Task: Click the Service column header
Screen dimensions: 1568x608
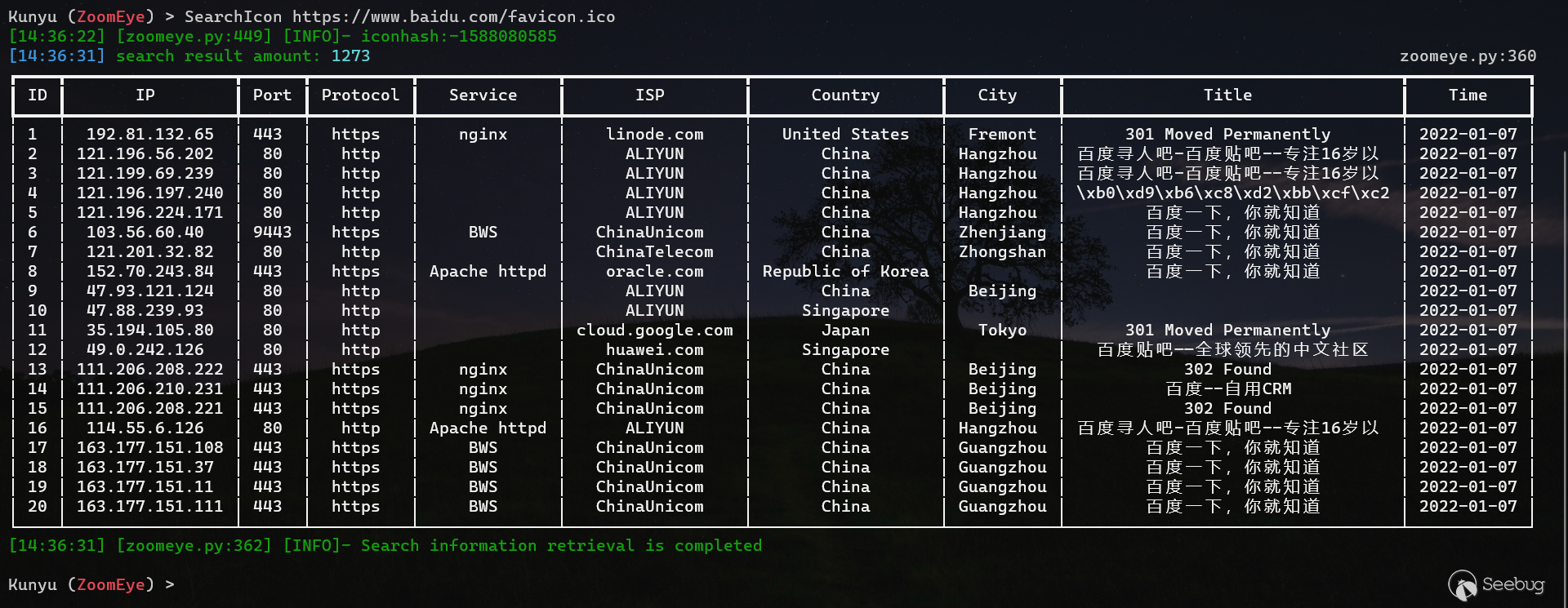Action: click(483, 95)
